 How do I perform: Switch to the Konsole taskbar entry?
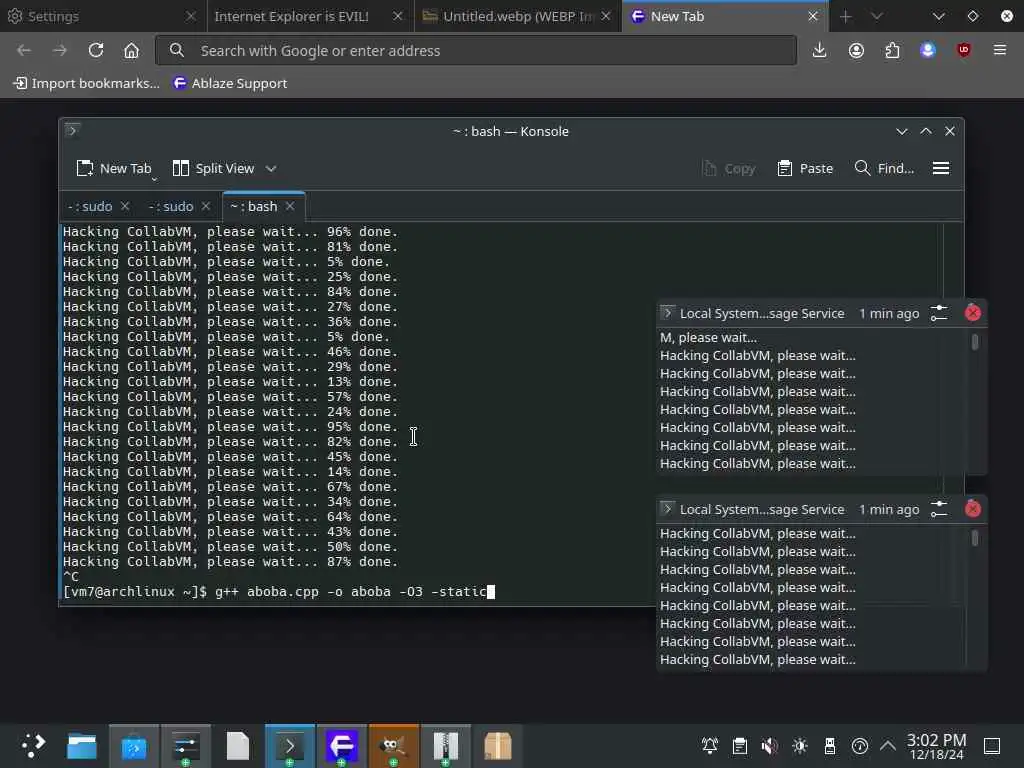click(290, 746)
